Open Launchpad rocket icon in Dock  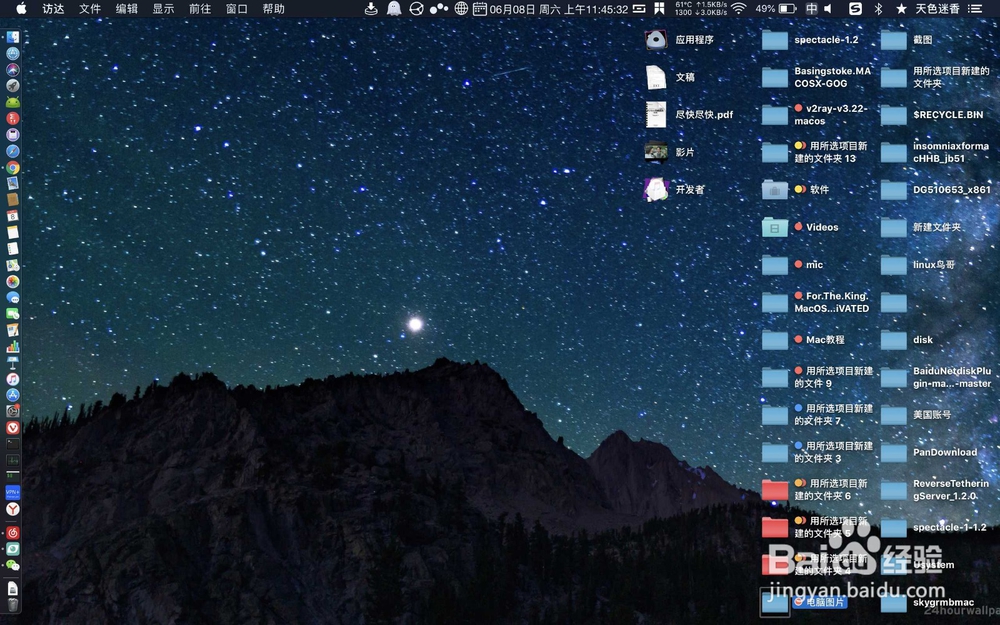13,85
